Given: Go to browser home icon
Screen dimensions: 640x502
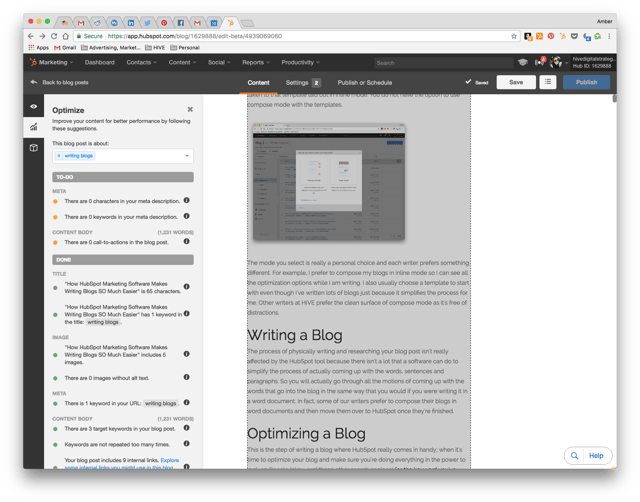Looking at the screenshot, I should 65,36.
